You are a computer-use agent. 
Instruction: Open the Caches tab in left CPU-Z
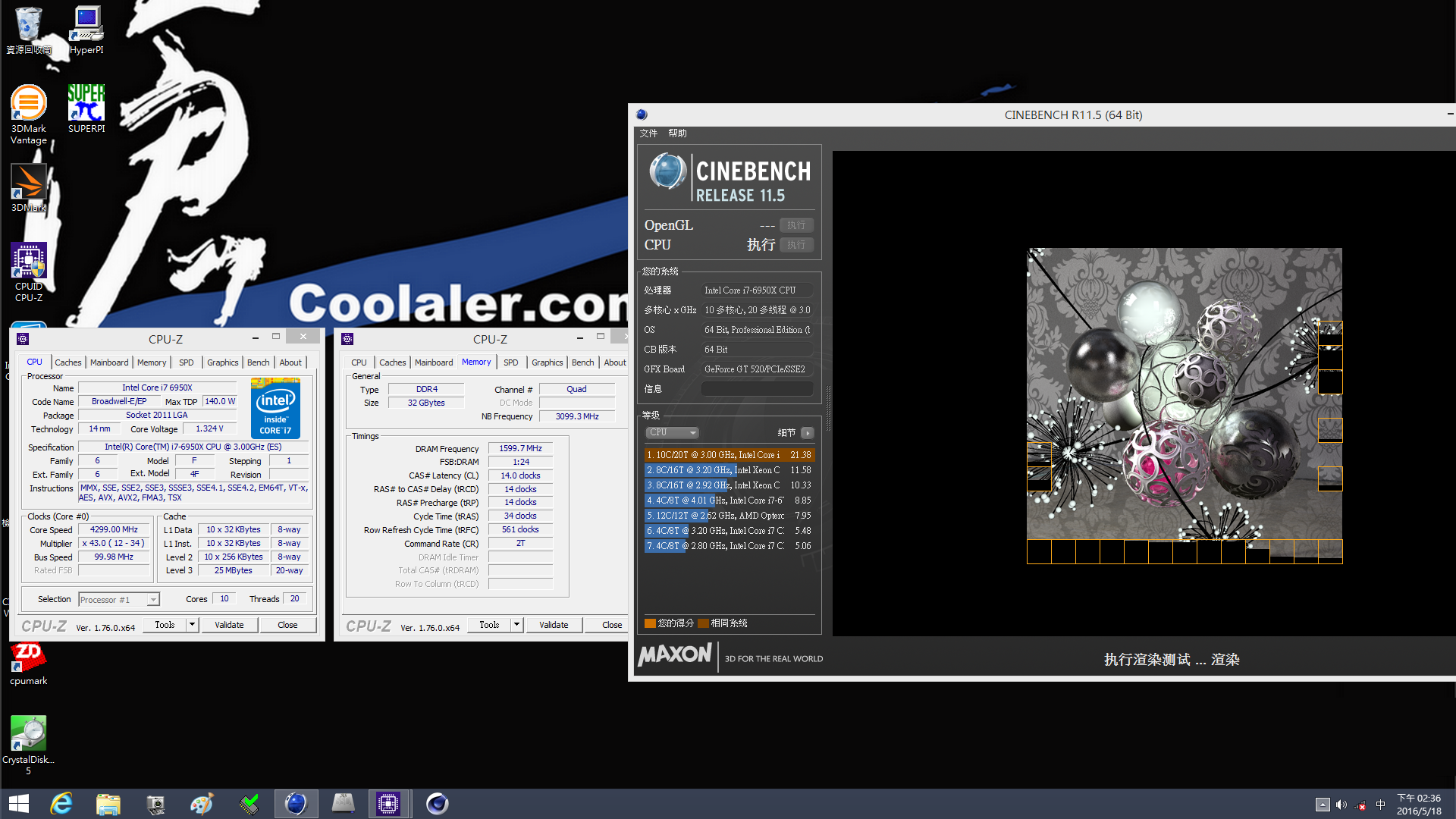(67, 362)
